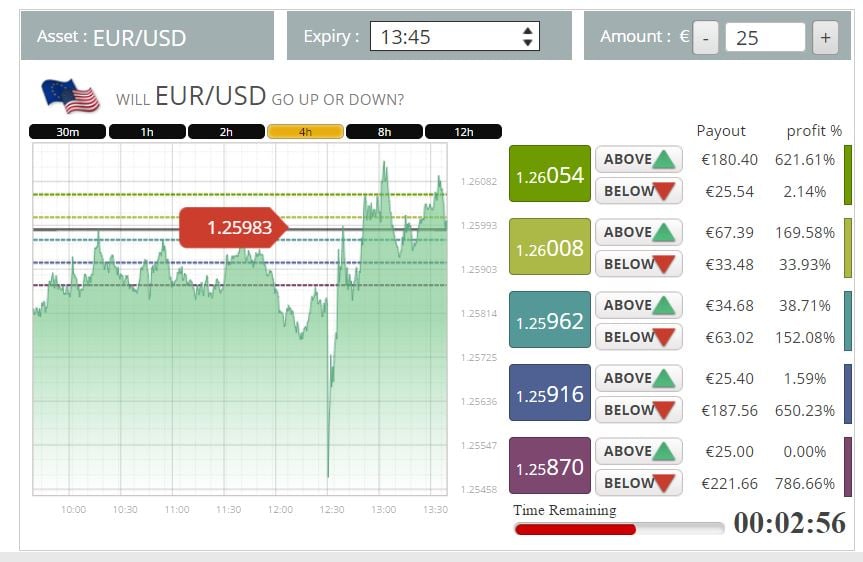
Task: Increase the expiry time with up arrow
Action: [x=527, y=31]
